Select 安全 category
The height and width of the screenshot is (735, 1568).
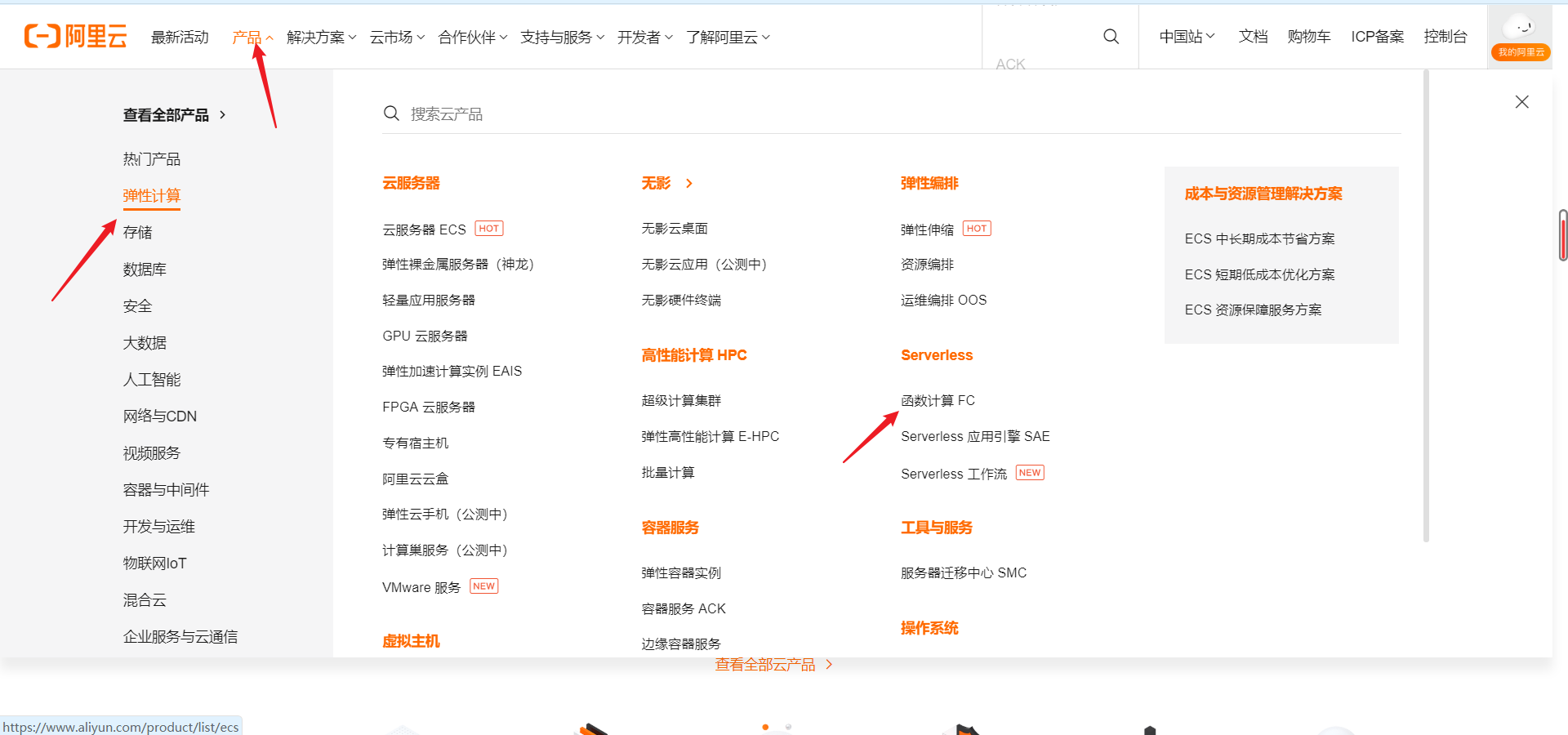138,306
